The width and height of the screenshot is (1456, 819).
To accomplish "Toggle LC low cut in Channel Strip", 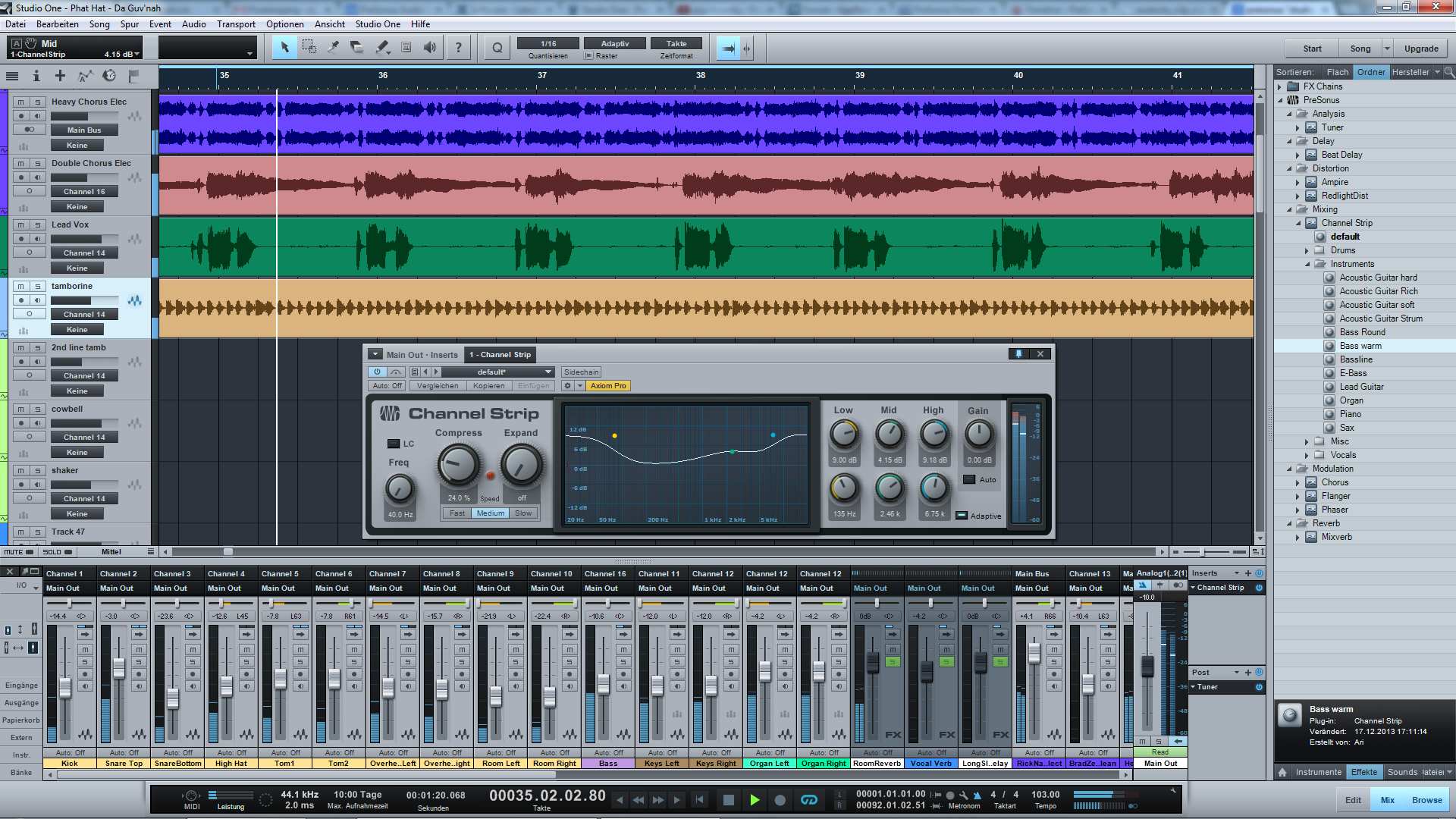I will [x=394, y=444].
